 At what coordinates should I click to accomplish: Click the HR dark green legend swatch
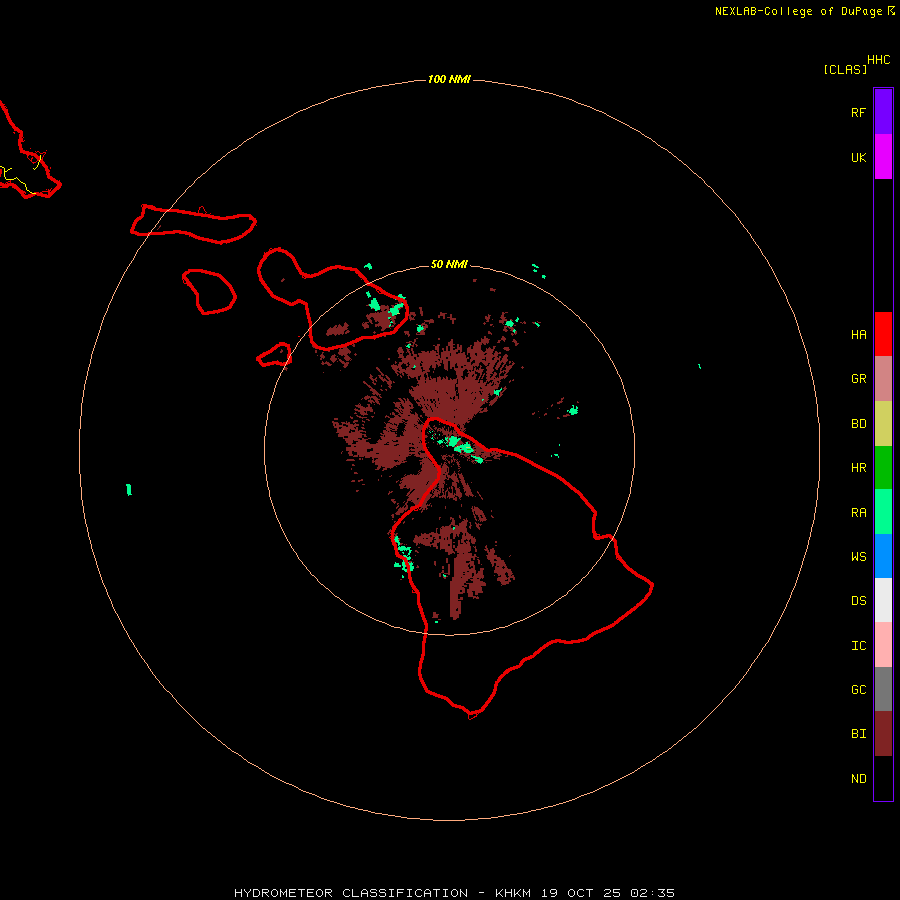[x=883, y=468]
